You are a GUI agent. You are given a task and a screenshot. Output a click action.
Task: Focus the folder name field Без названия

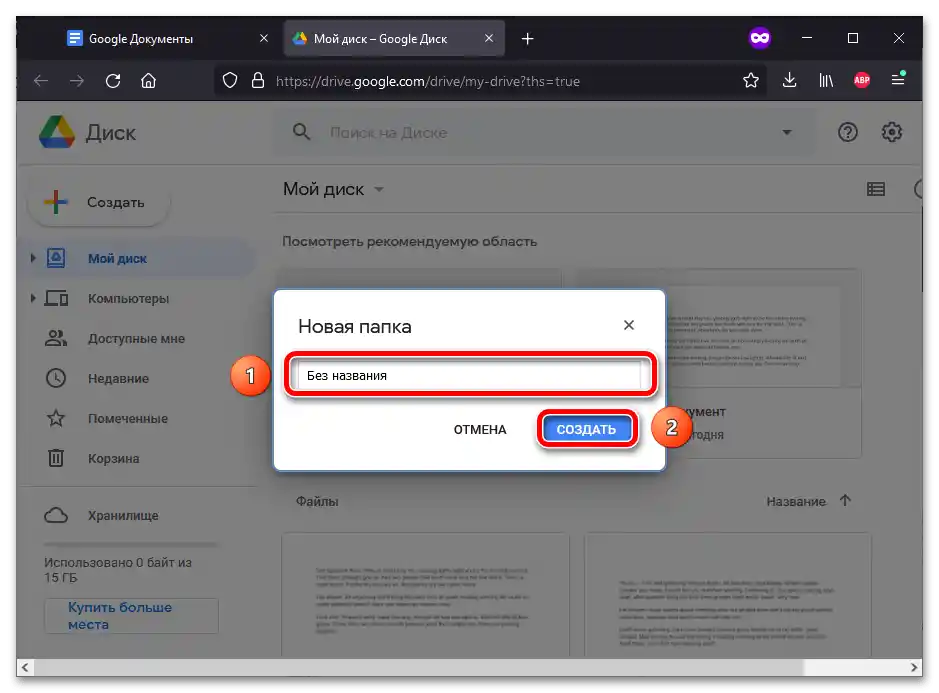pos(470,376)
